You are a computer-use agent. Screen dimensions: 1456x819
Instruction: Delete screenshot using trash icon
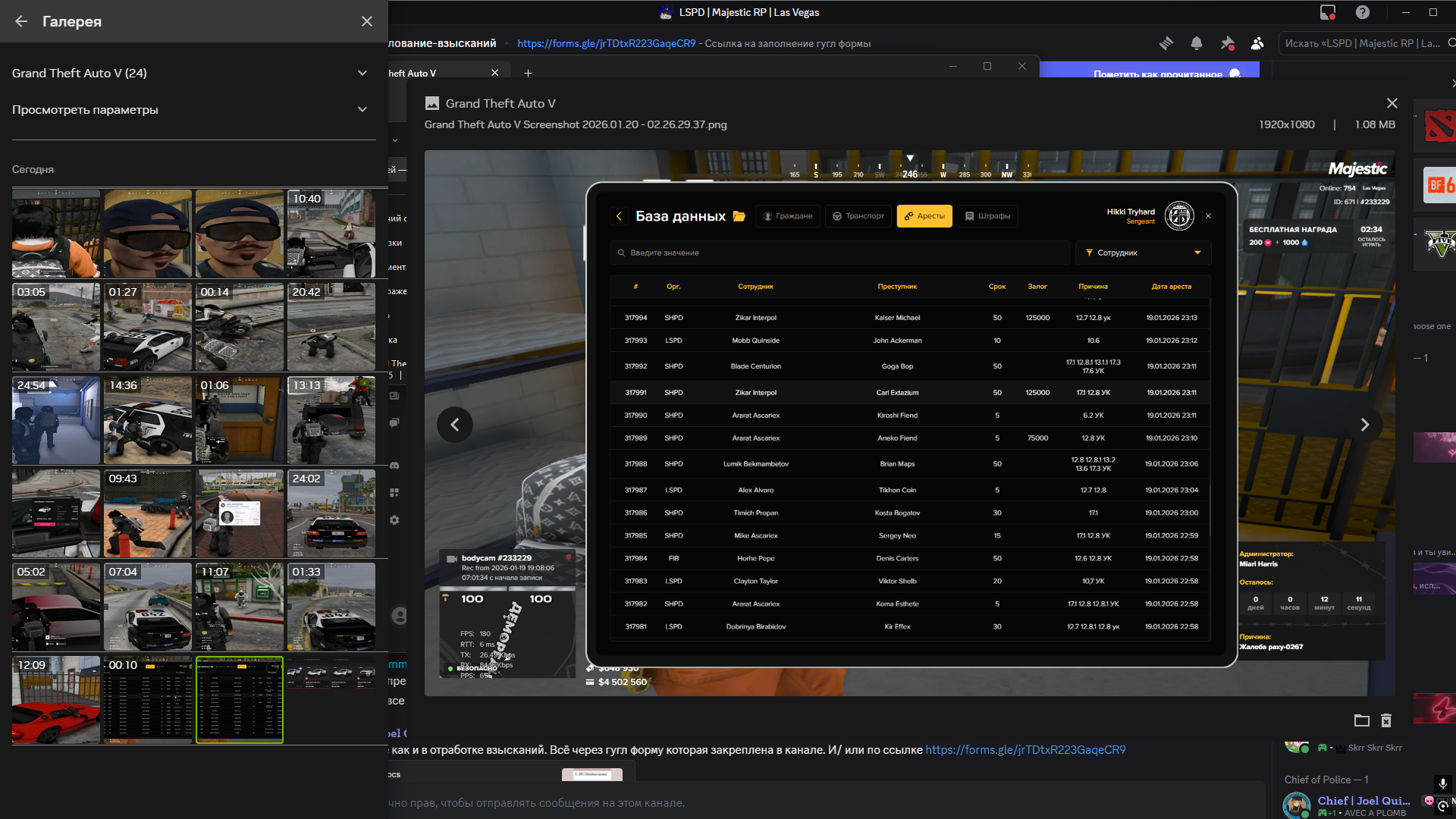[1386, 720]
